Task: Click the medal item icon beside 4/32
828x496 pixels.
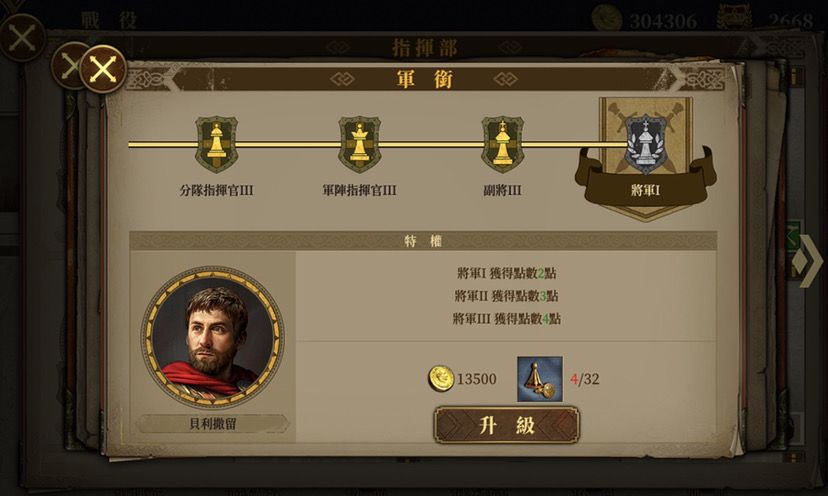Action: 540,379
